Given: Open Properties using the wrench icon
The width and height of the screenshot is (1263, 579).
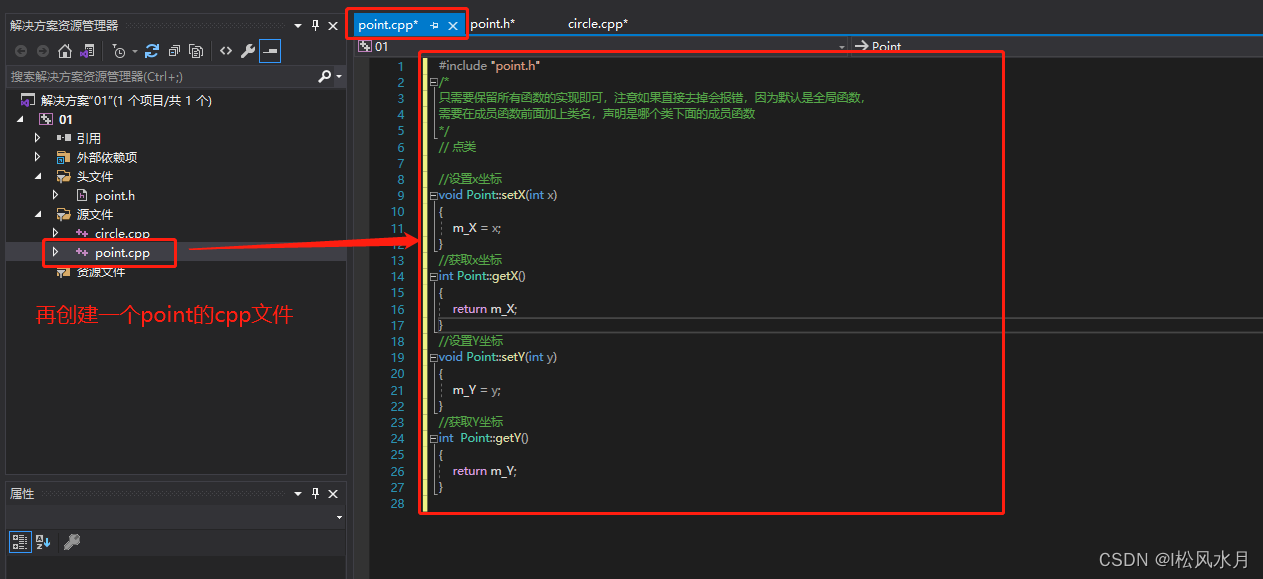Looking at the screenshot, I should pyautogui.click(x=248, y=51).
